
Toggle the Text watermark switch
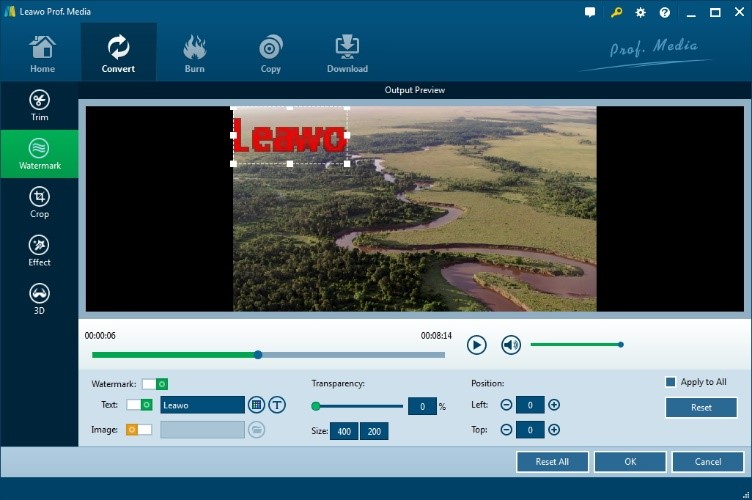139,405
